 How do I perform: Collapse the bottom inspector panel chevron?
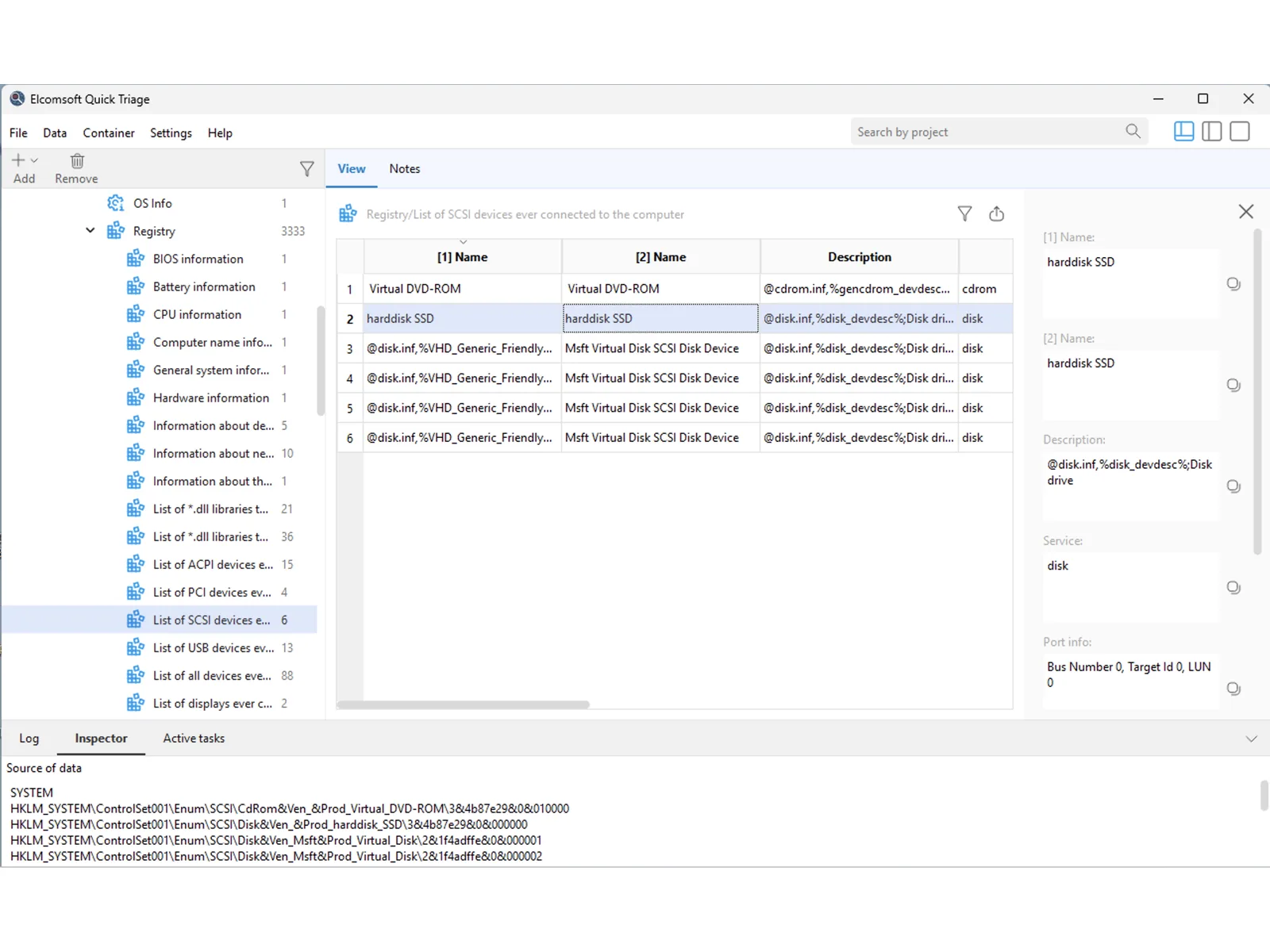coord(1251,739)
